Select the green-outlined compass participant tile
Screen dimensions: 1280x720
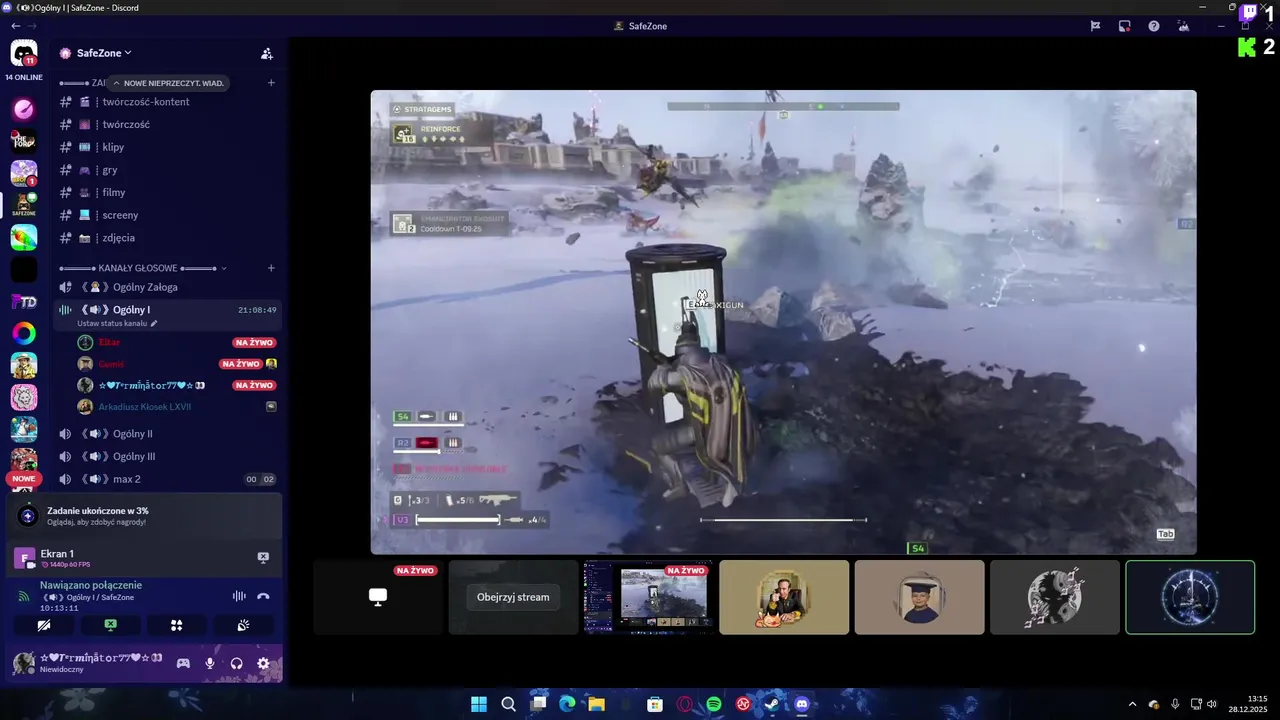click(x=1190, y=597)
